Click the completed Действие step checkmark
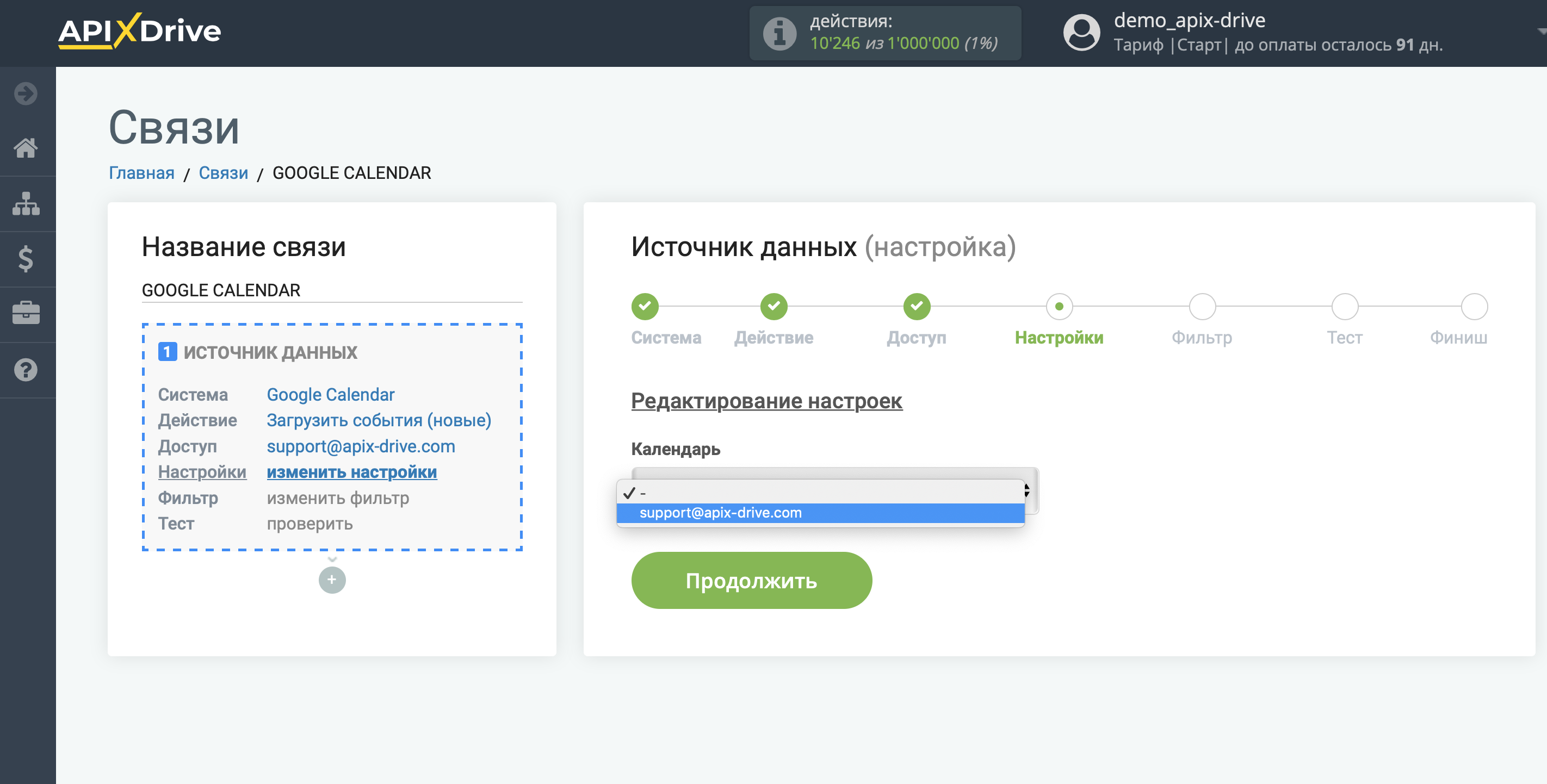This screenshot has width=1547, height=784. click(773, 306)
